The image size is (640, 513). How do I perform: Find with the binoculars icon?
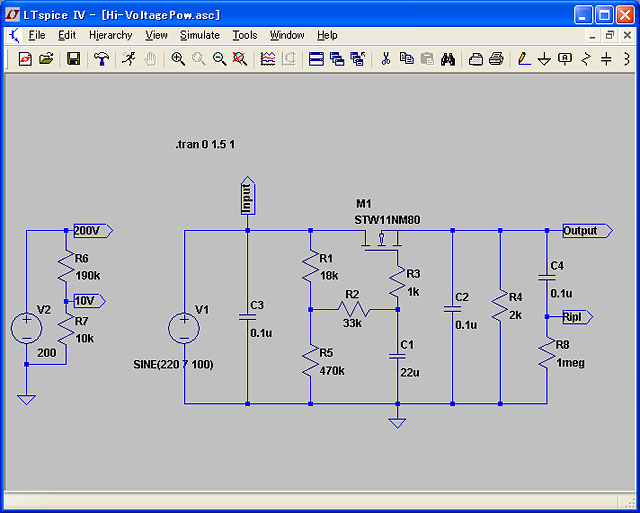[x=448, y=60]
